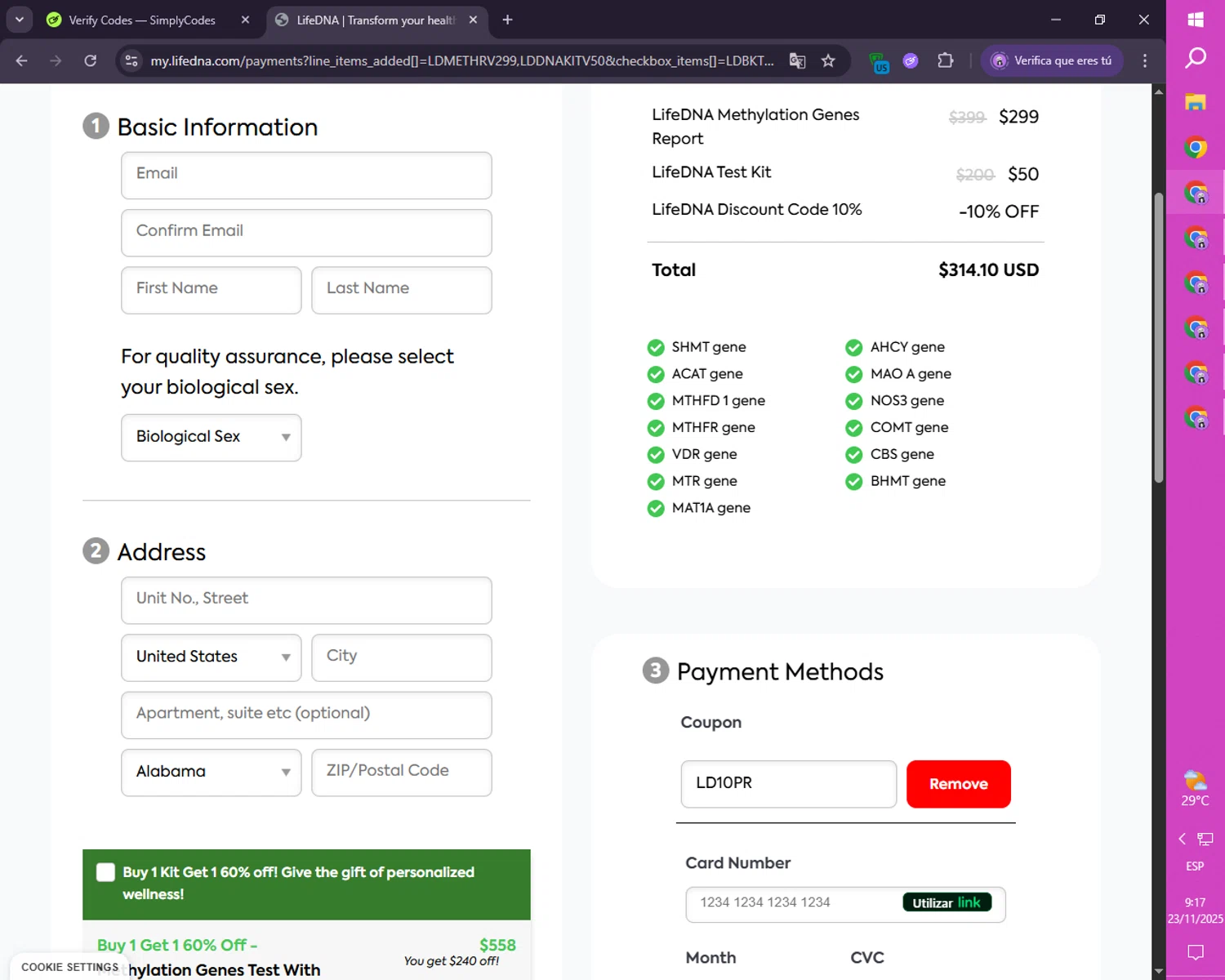Click the Confirm Email field
Screen dimensions: 1225x980
point(306,233)
